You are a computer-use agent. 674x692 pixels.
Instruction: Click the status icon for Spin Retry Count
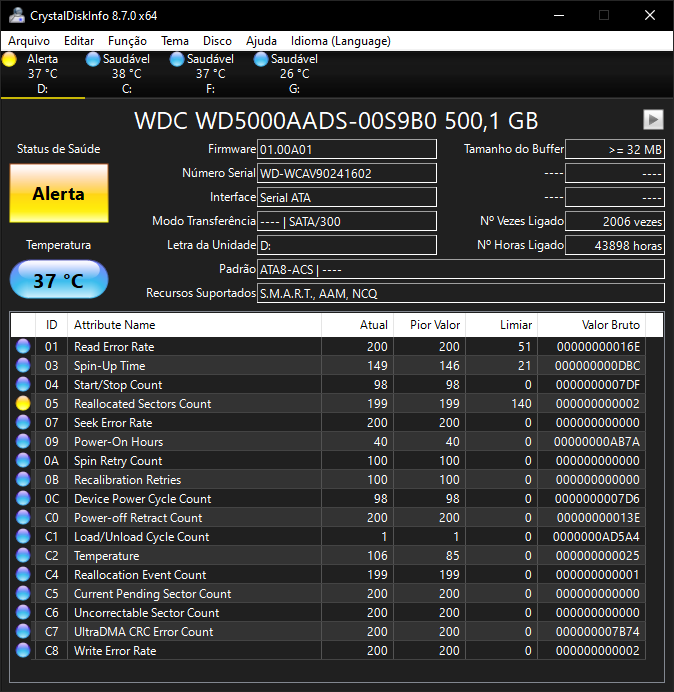click(23, 460)
